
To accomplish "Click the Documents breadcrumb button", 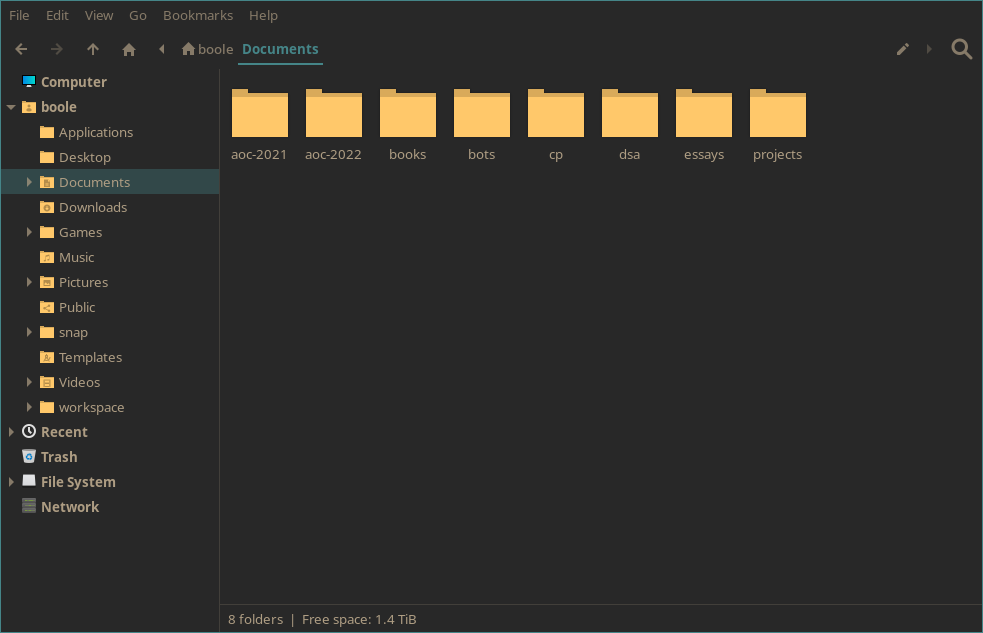I will tap(280, 48).
